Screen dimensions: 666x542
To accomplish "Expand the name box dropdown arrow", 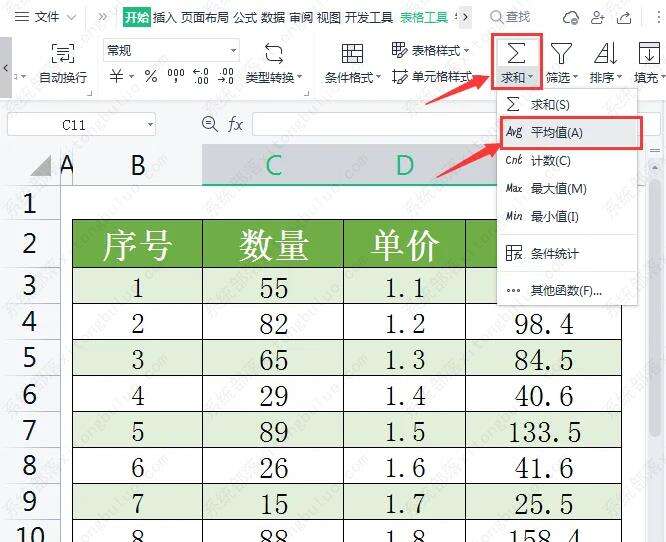I will [x=150, y=125].
